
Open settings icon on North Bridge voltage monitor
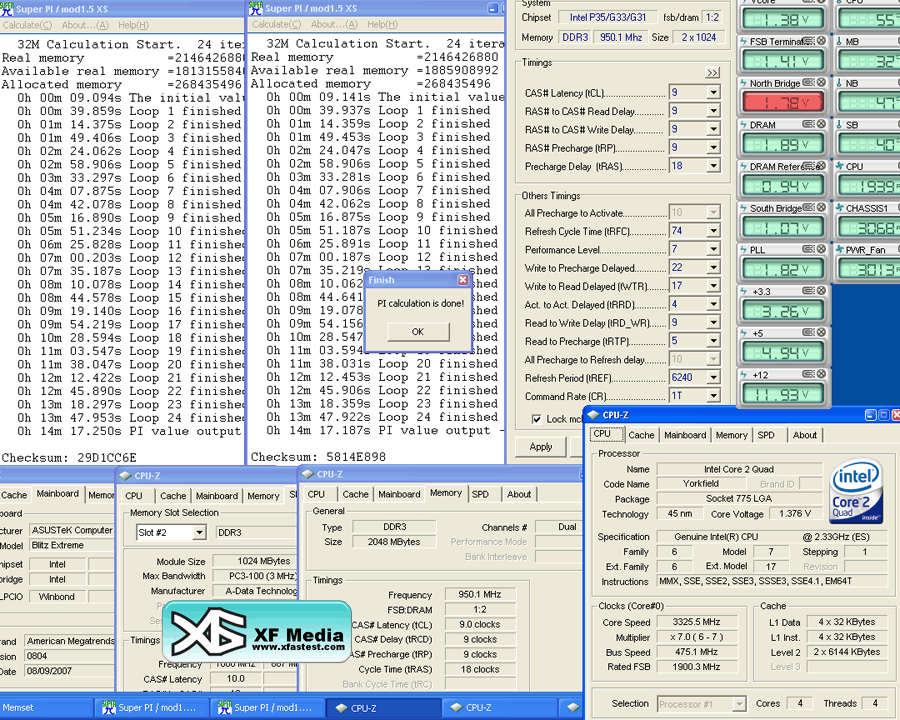pyautogui.click(x=808, y=83)
